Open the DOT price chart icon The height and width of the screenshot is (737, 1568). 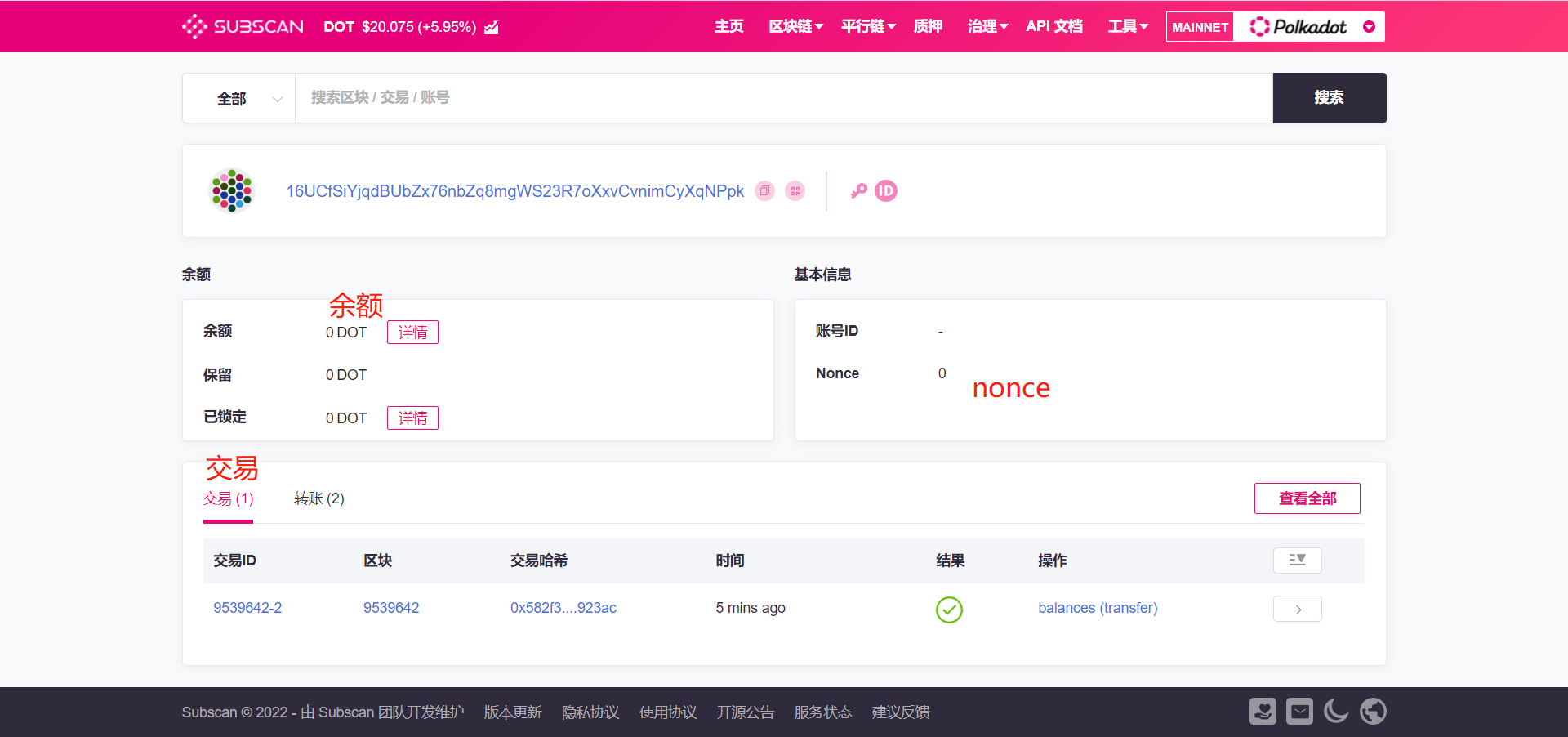(x=492, y=28)
